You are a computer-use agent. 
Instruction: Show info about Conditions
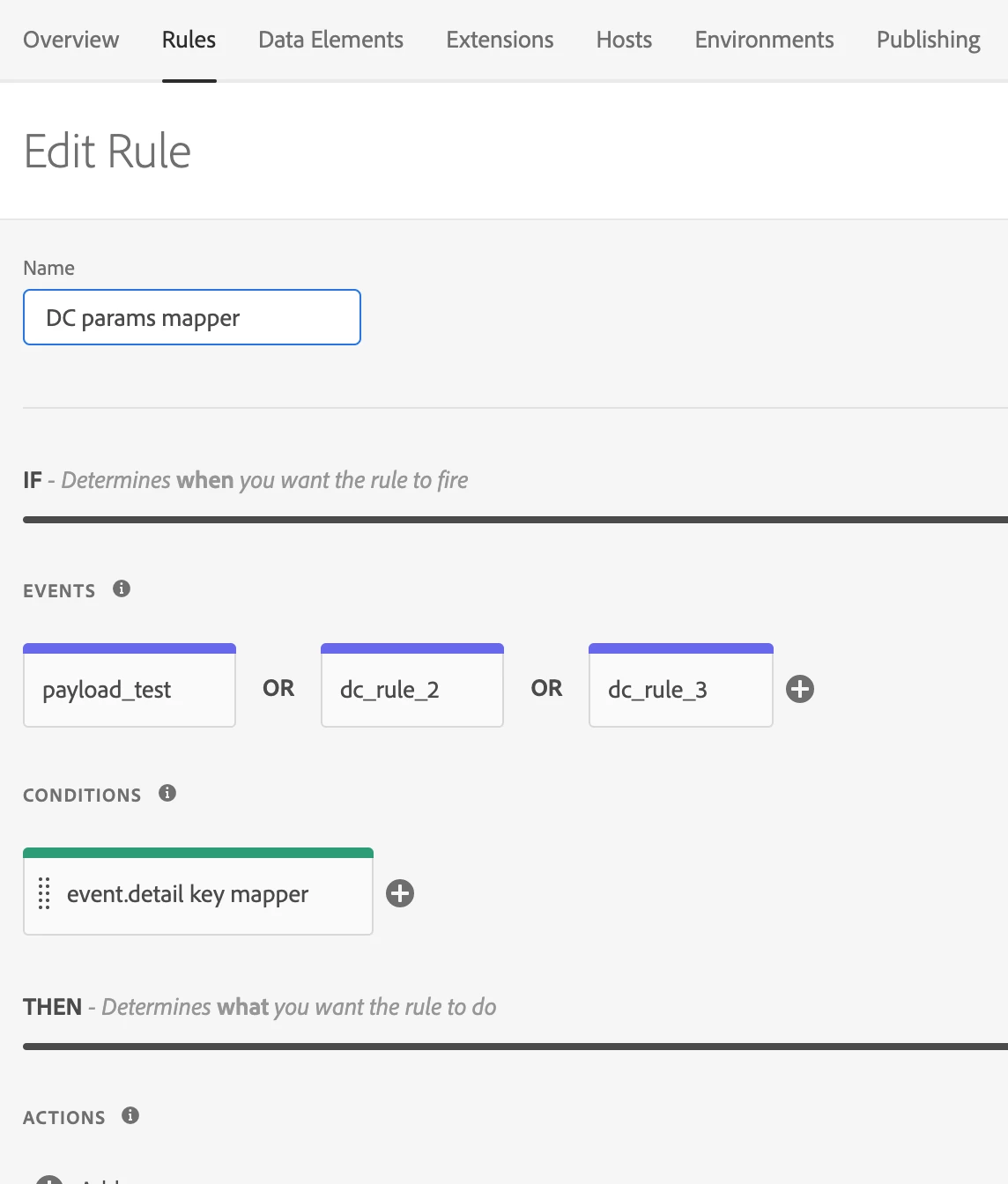tap(167, 793)
